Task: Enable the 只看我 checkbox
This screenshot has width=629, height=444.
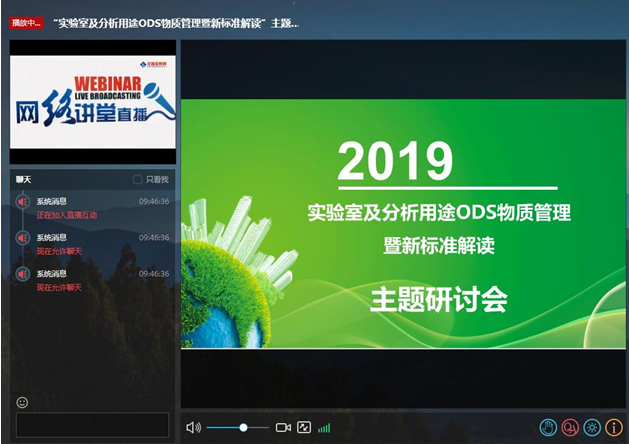Action: [137, 179]
